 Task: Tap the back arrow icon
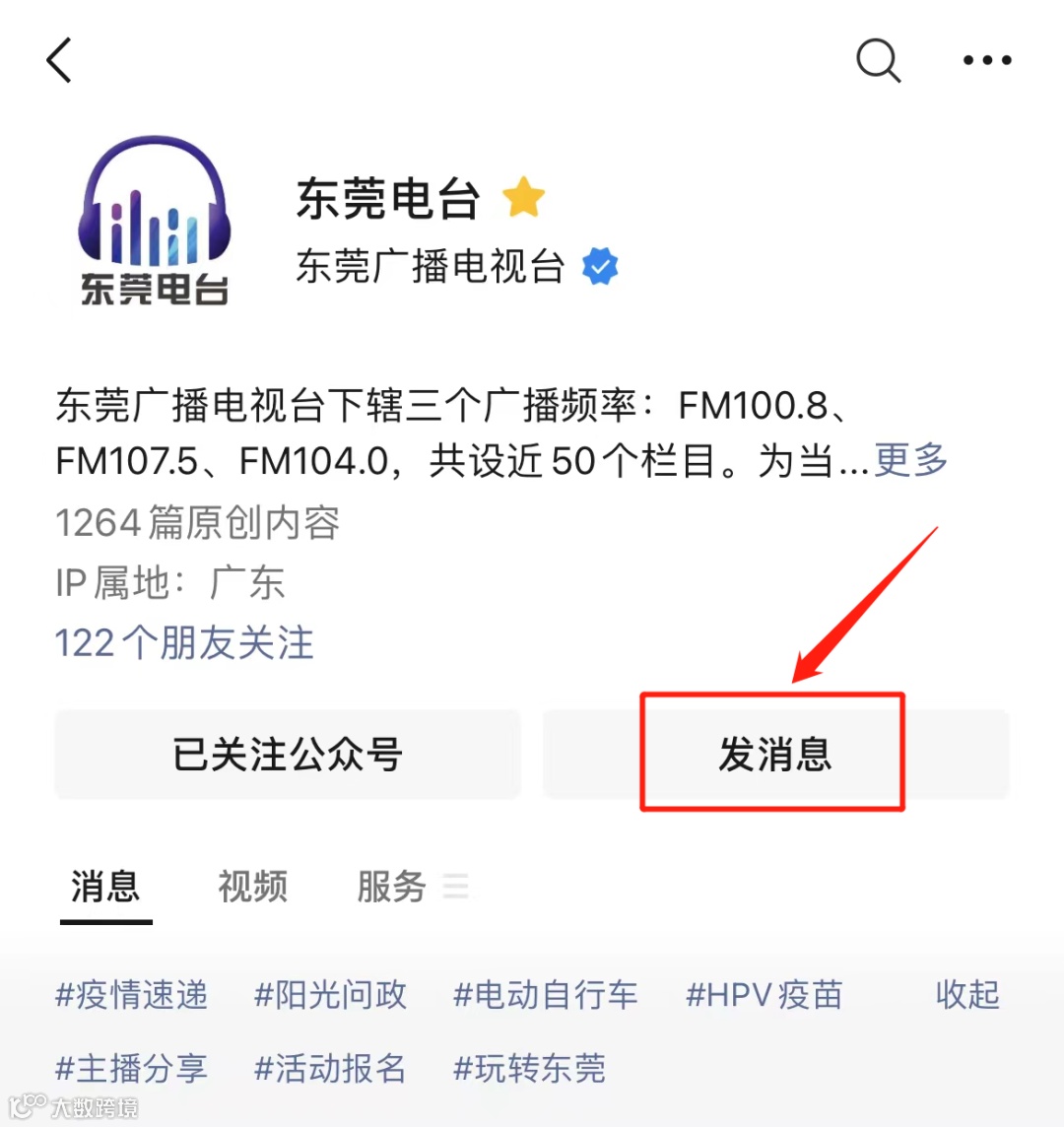pyautogui.click(x=59, y=60)
